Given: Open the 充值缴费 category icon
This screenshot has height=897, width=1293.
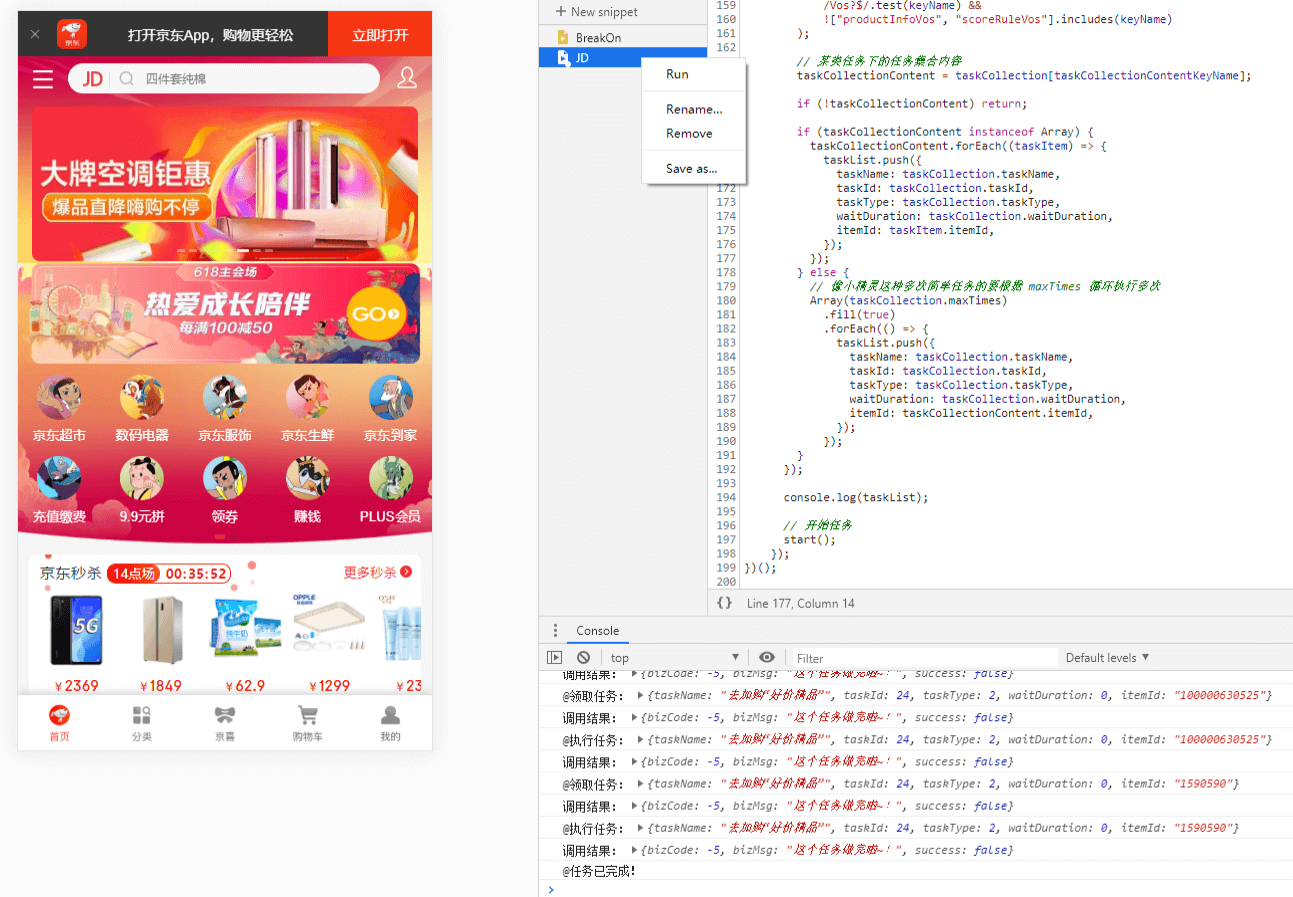Looking at the screenshot, I should click(x=59, y=491).
